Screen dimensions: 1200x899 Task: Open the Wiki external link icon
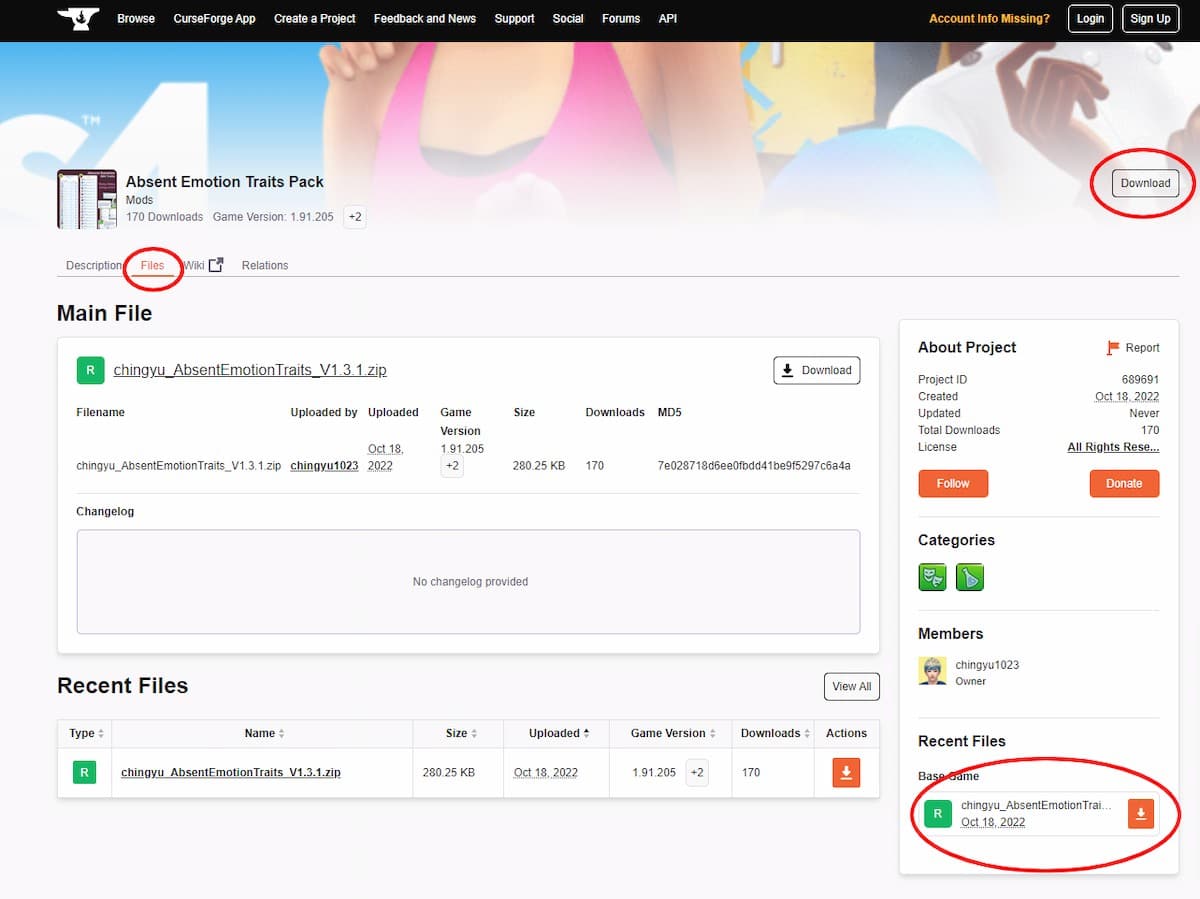pyautogui.click(x=216, y=263)
